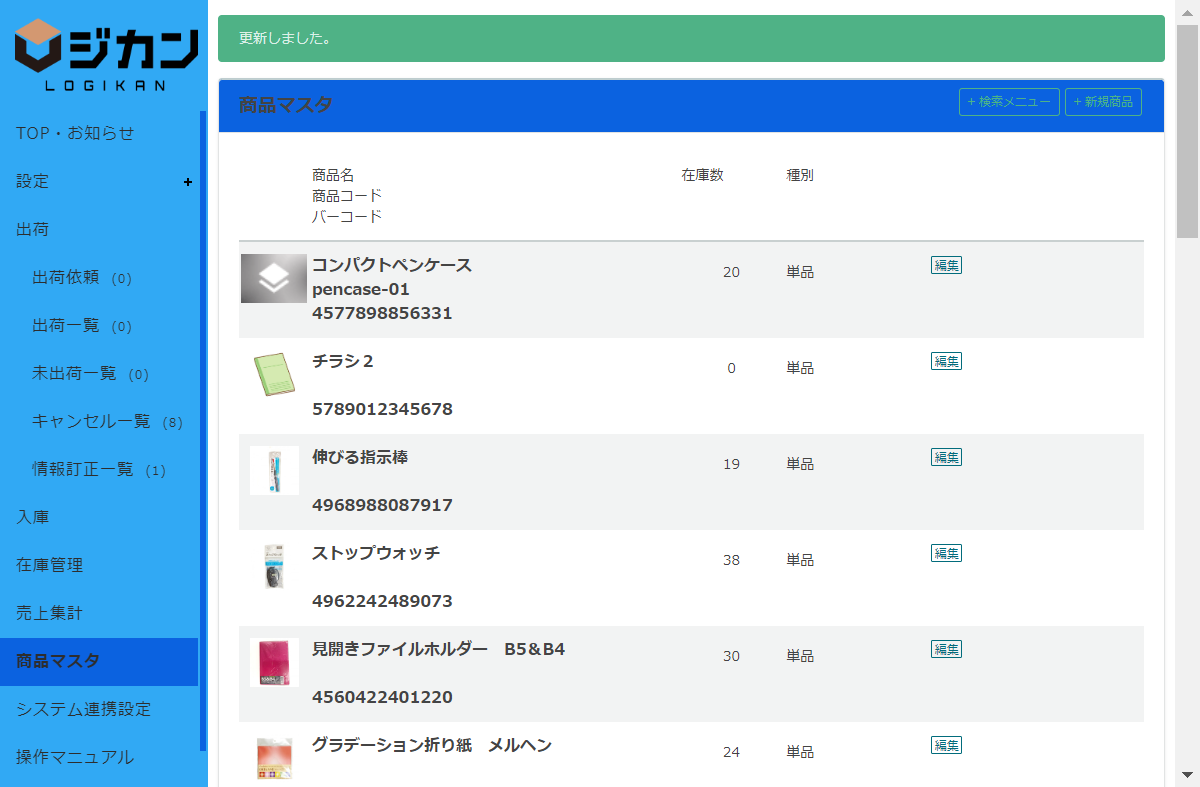This screenshot has width=1200, height=787.
Task: Edit the ストップウォッチ product entry
Action: point(946,553)
